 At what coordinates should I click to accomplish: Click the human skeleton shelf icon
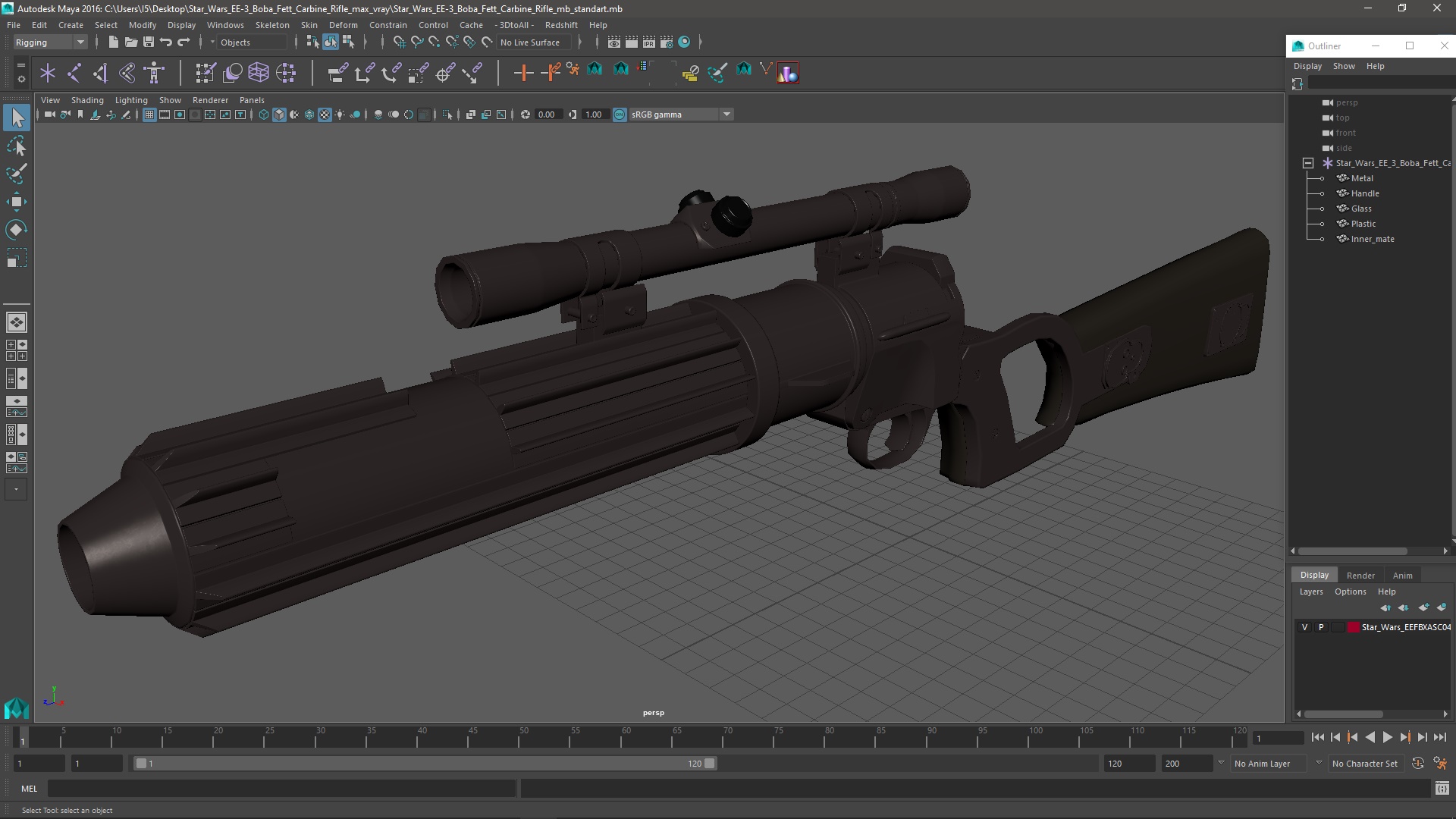[x=154, y=73]
